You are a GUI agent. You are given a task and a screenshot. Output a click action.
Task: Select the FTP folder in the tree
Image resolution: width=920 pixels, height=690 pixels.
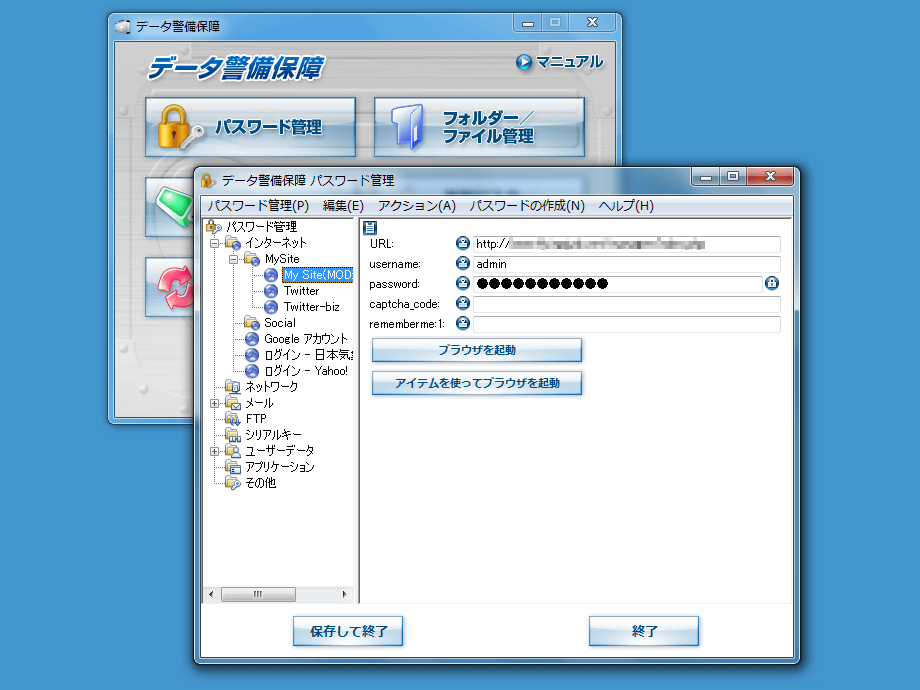click(256, 419)
